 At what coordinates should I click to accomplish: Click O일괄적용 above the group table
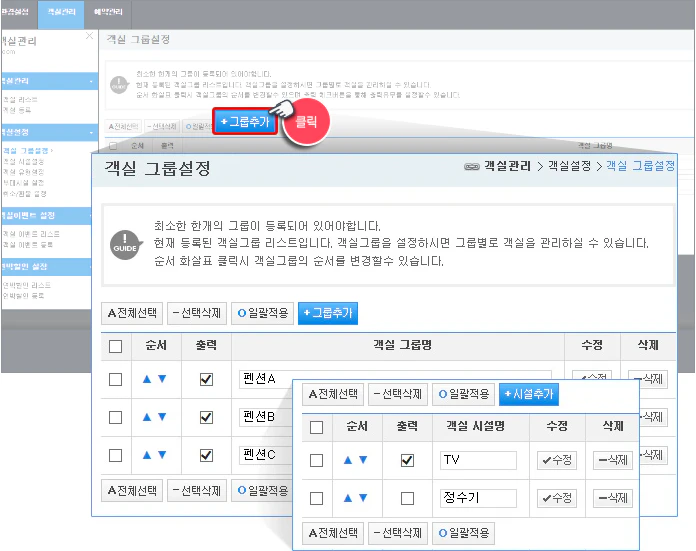(x=263, y=313)
